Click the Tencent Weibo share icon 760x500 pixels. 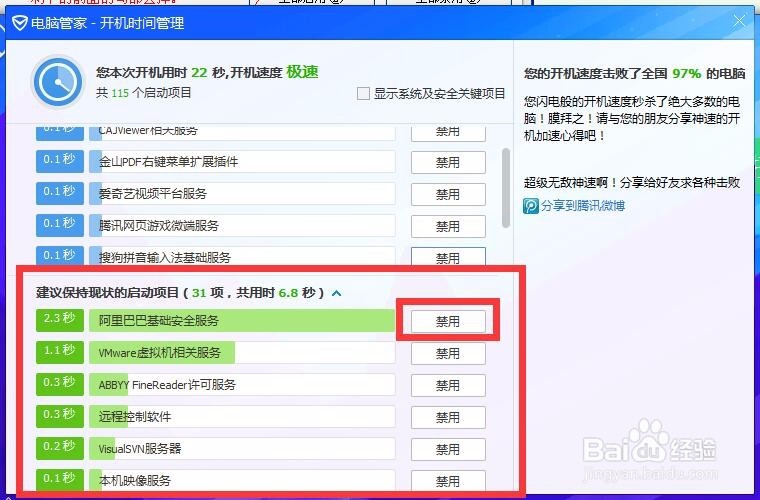tap(531, 206)
